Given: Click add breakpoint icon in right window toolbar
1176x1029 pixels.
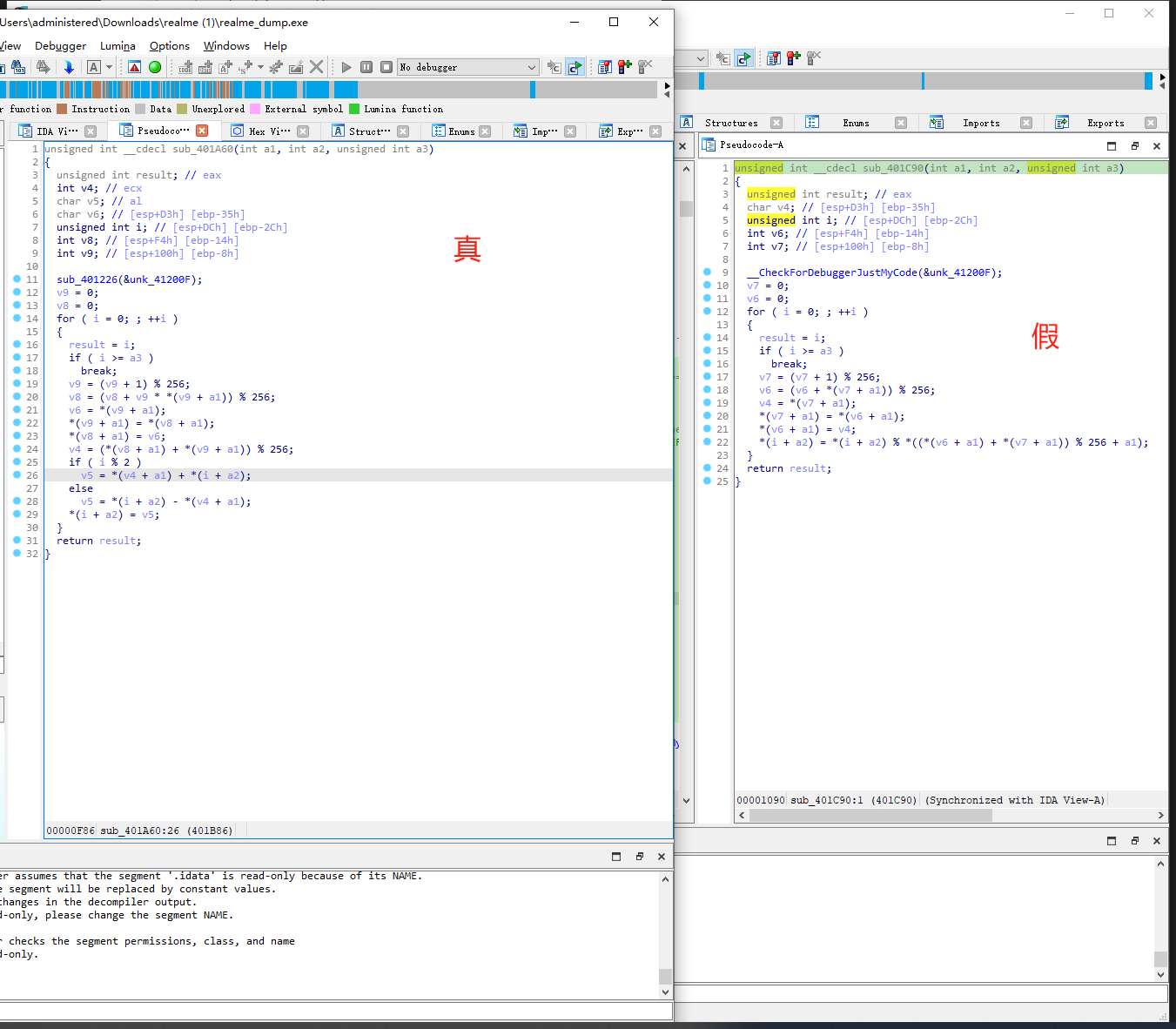Looking at the screenshot, I should coord(793,58).
